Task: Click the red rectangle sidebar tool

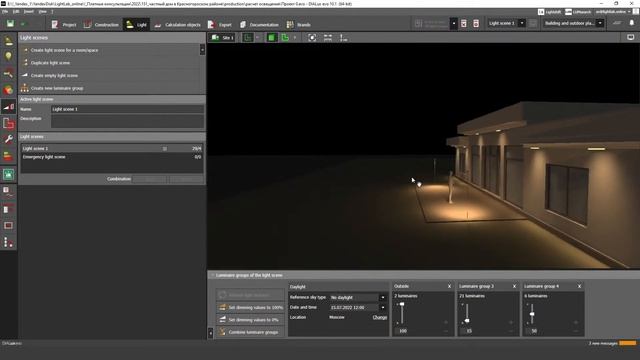Action: point(9,225)
